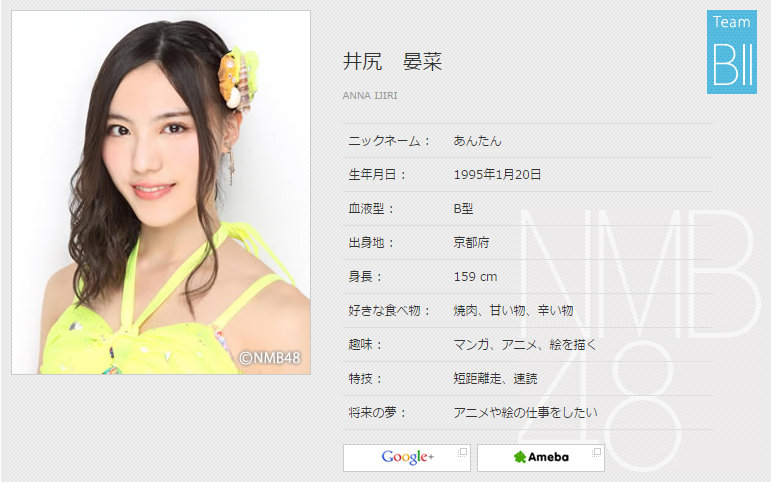Viewport: 771px width, 483px height.
Task: Open the Ameba blog button
Action: pyautogui.click(x=540, y=457)
